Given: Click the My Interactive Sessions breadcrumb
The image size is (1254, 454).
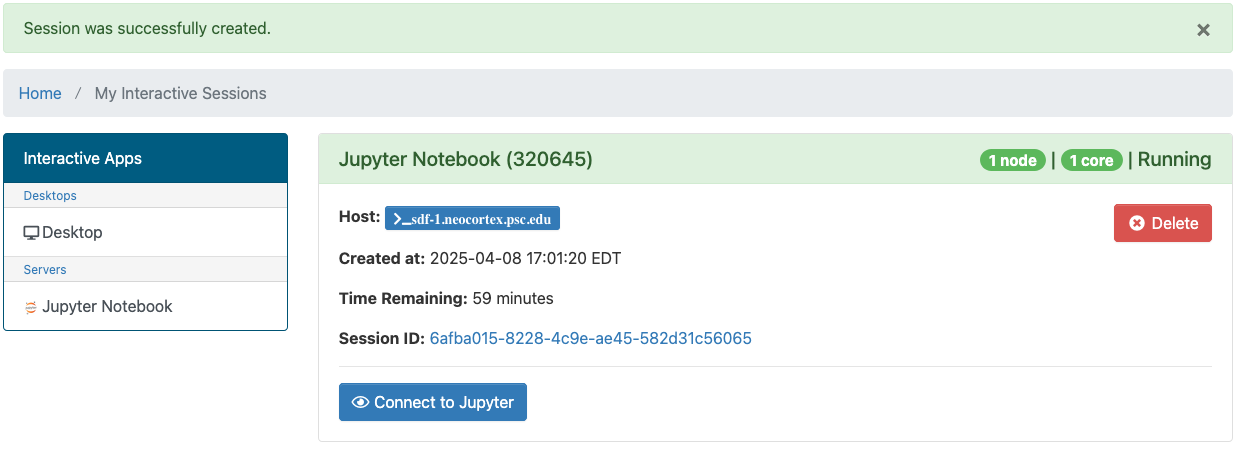Looking at the screenshot, I should (x=180, y=93).
